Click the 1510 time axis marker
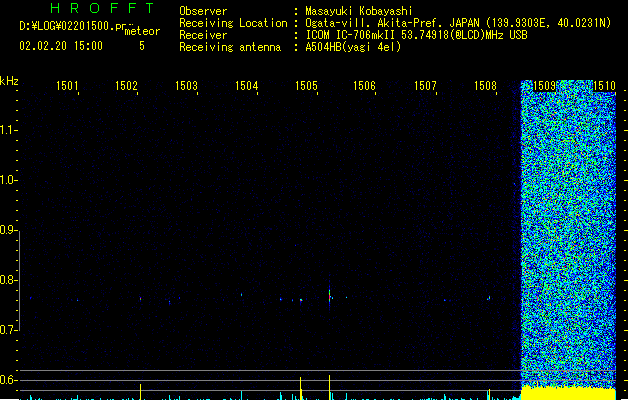629x400 pixels. click(604, 86)
